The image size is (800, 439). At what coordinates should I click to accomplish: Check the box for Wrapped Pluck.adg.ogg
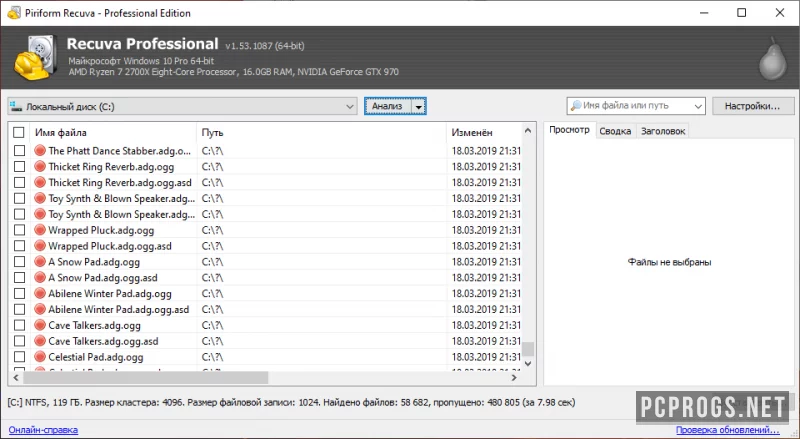point(19,230)
